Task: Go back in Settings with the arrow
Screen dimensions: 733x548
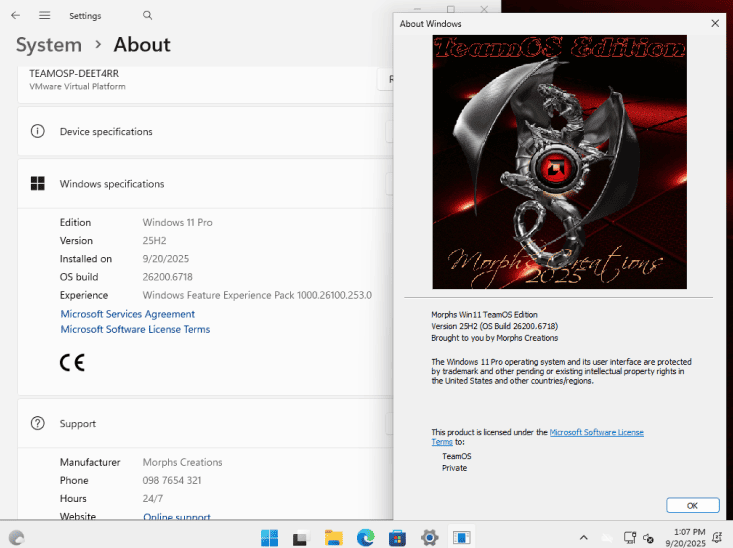Action: [x=15, y=15]
